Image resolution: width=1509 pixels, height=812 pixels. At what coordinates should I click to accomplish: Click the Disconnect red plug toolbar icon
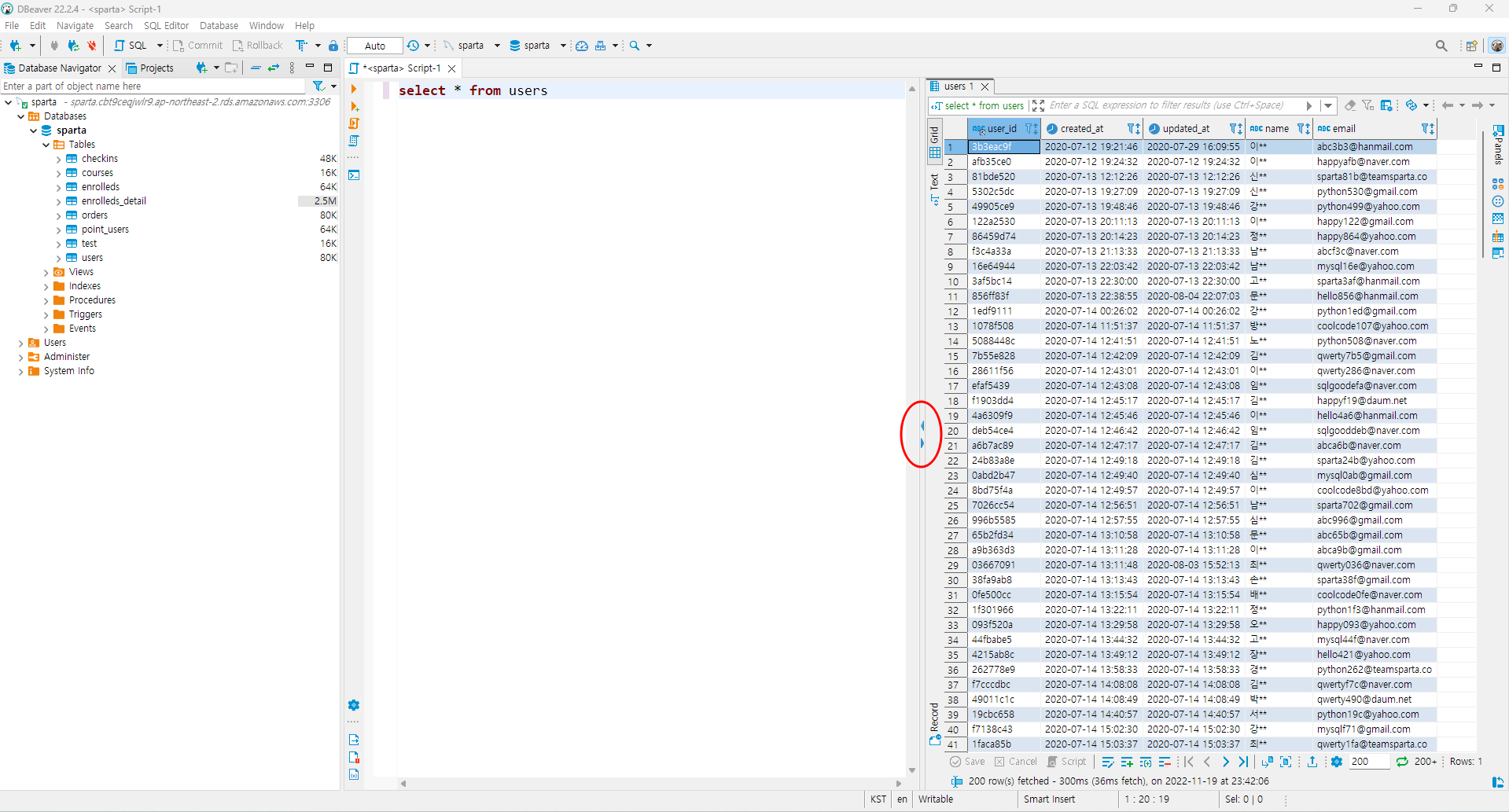92,46
